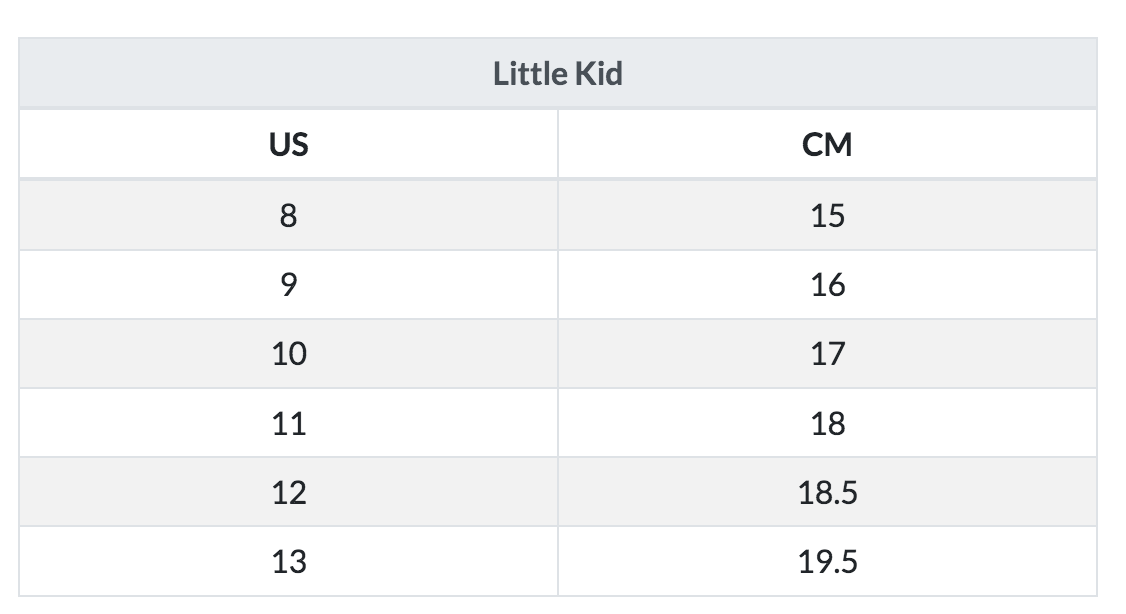Select US size 9 cell
This screenshot has height=614, width=1126.
[288, 285]
